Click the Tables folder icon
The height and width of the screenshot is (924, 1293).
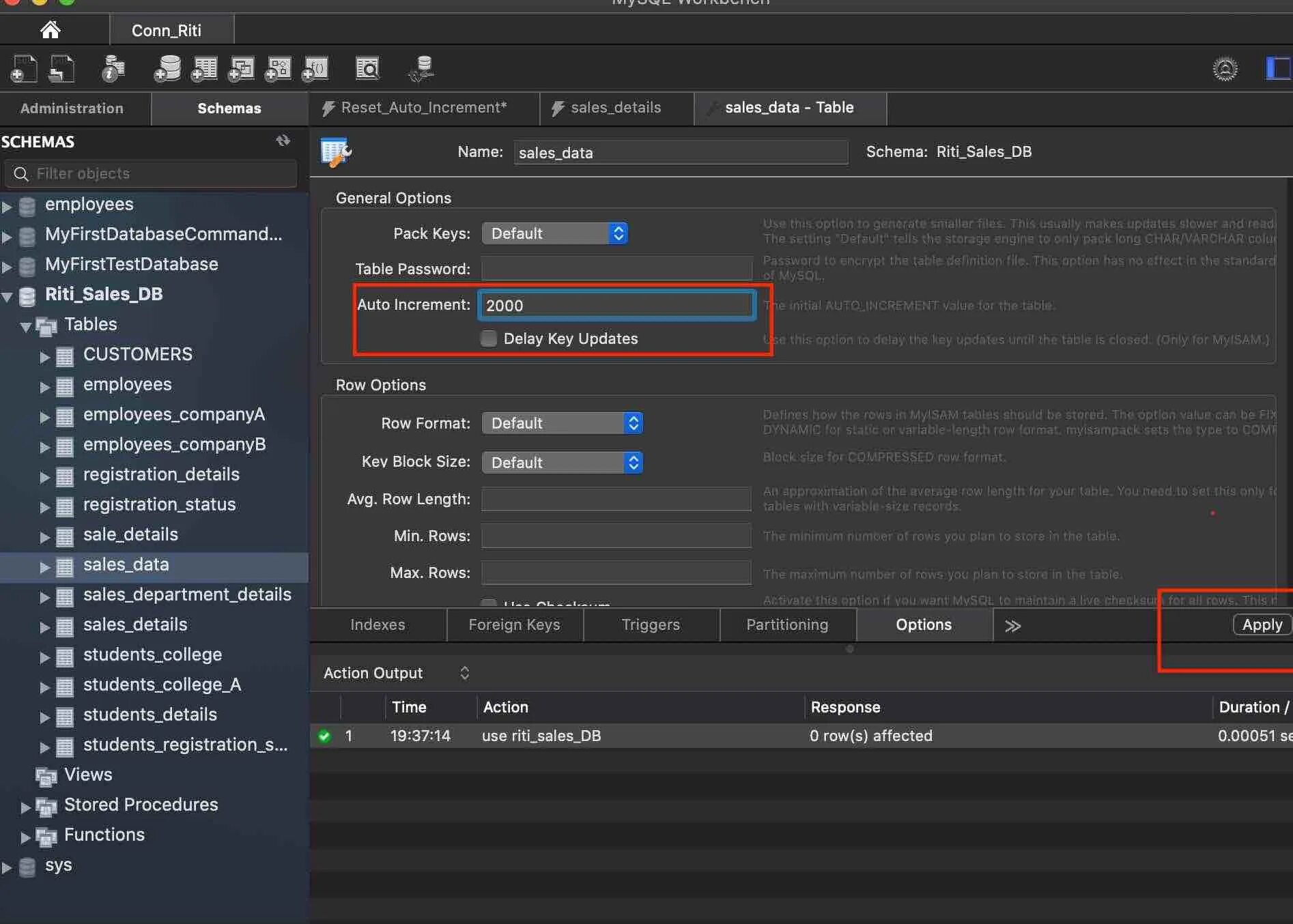click(46, 326)
